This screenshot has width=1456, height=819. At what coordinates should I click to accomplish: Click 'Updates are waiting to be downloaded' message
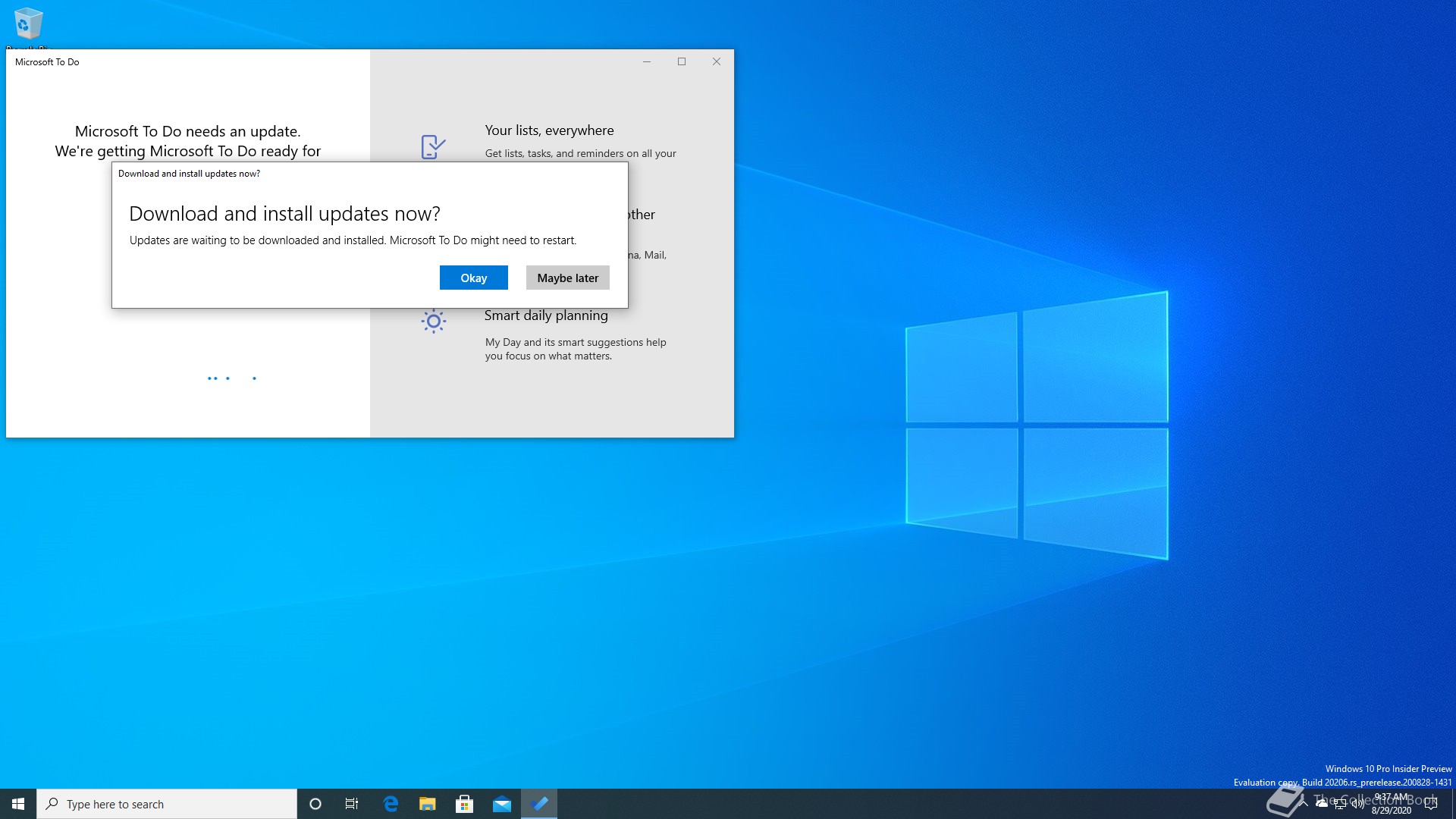click(x=353, y=240)
